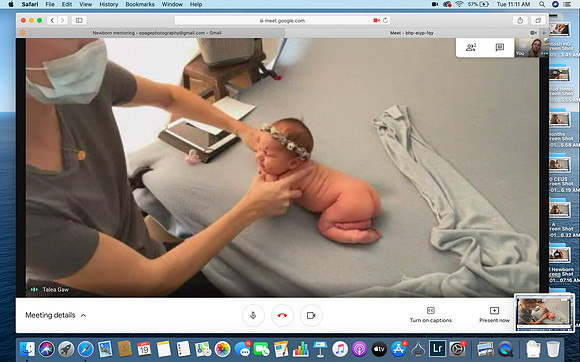Open the Apple menu
The image size is (580, 362).
tap(11, 4)
